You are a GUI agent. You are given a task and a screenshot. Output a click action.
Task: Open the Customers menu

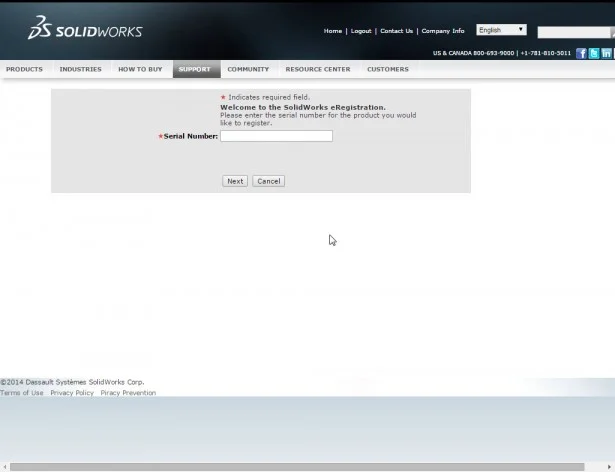point(387,69)
